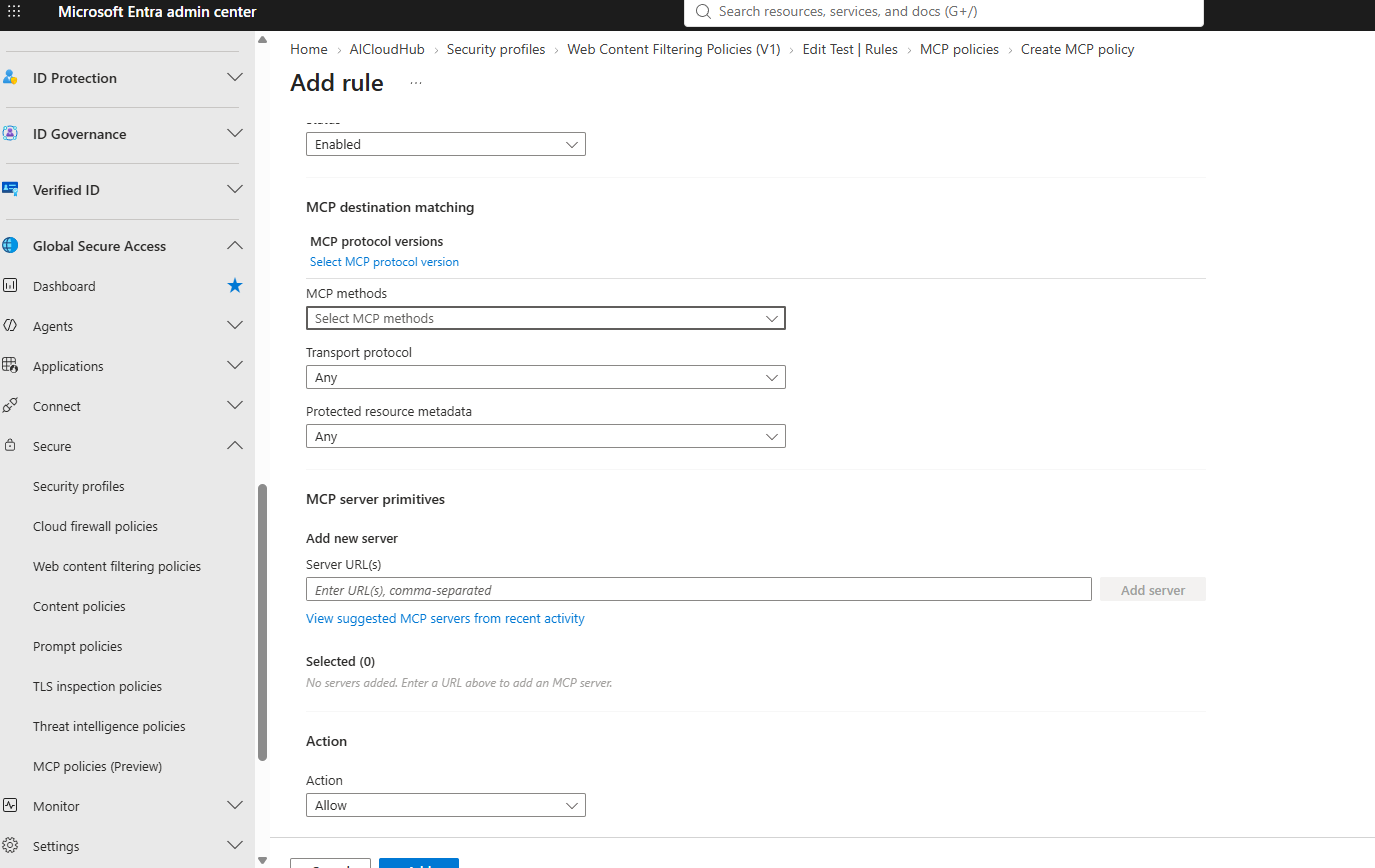The height and width of the screenshot is (868, 1375).
Task: Open TLS inspection policies in sidebar
Action: tap(97, 686)
